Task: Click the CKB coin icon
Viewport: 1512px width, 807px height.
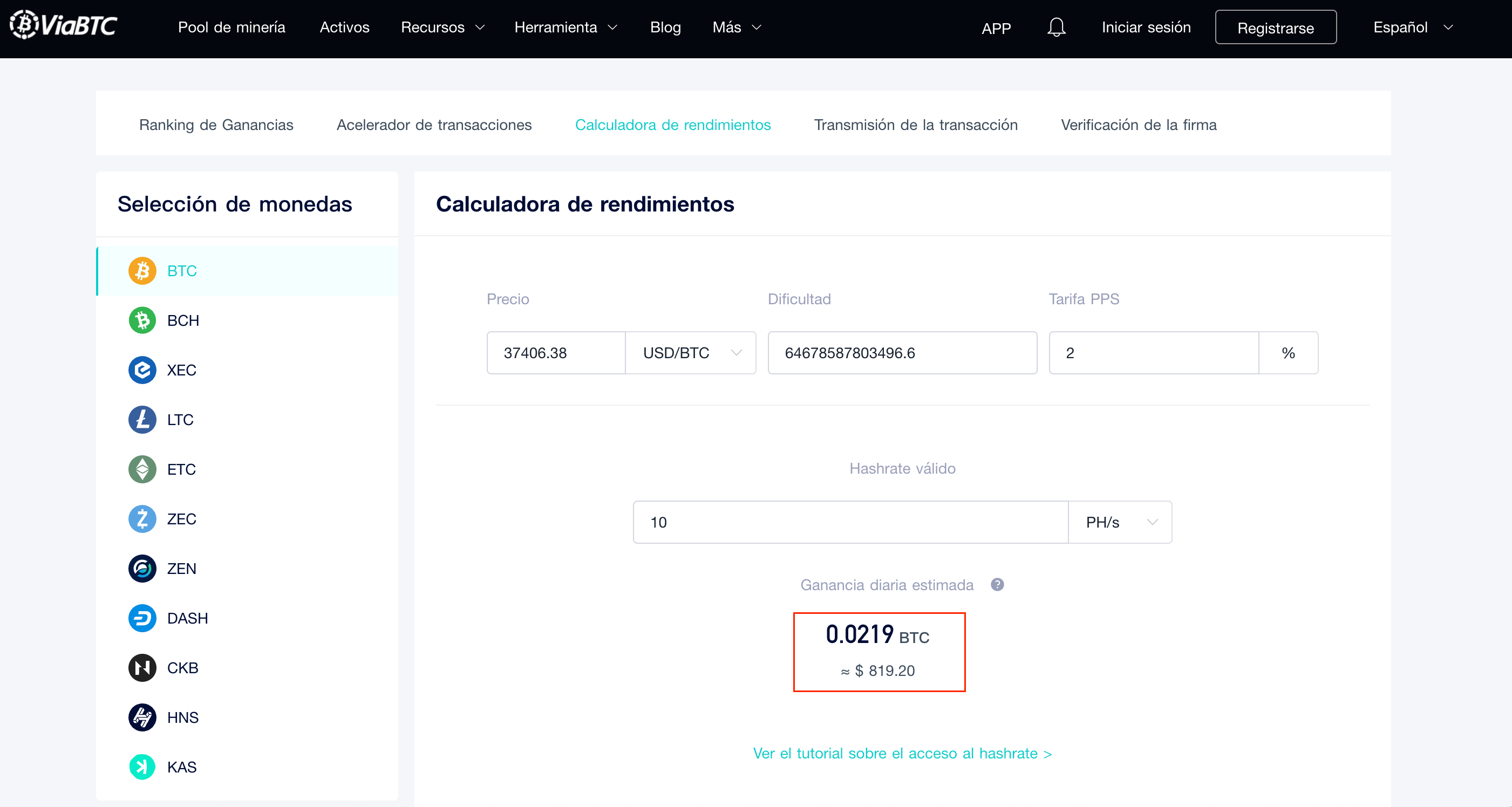Action: point(142,668)
